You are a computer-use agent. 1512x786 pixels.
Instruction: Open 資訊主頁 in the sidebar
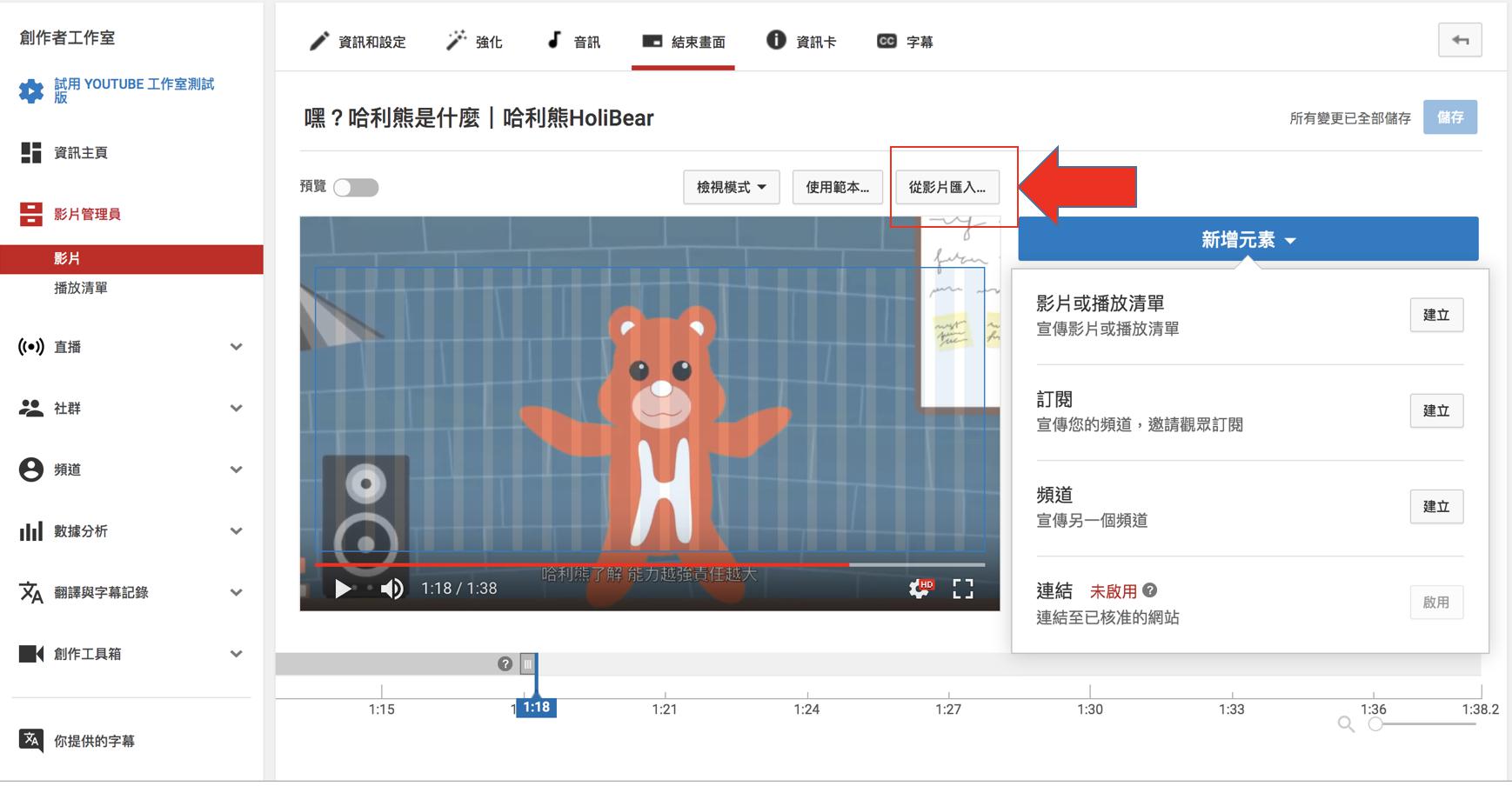tap(81, 153)
